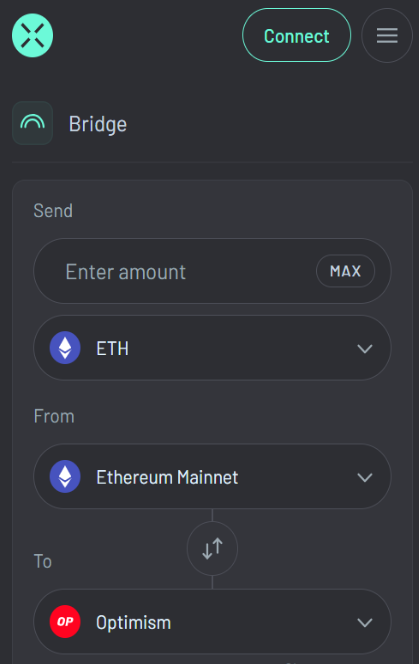
Task: Click the Bridge arc icon
Action: tap(33, 123)
